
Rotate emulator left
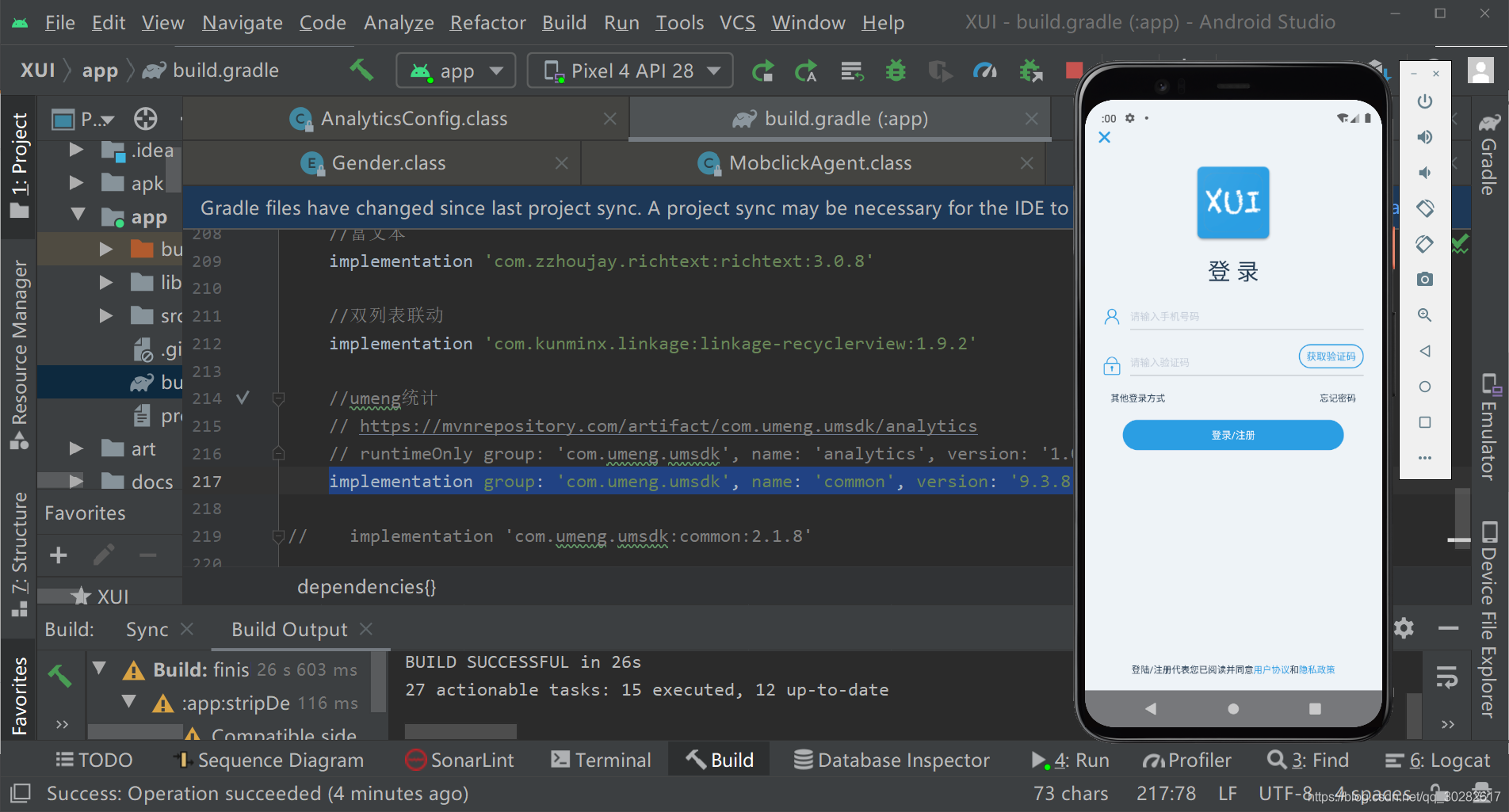pos(1425,208)
